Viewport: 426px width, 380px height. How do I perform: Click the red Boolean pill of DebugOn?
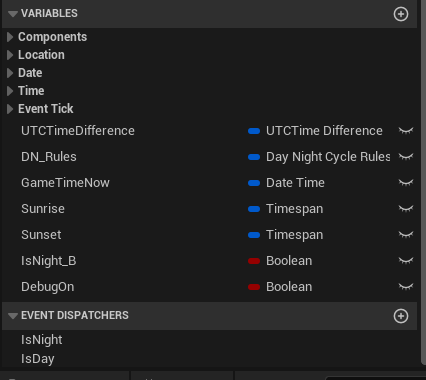(x=254, y=287)
